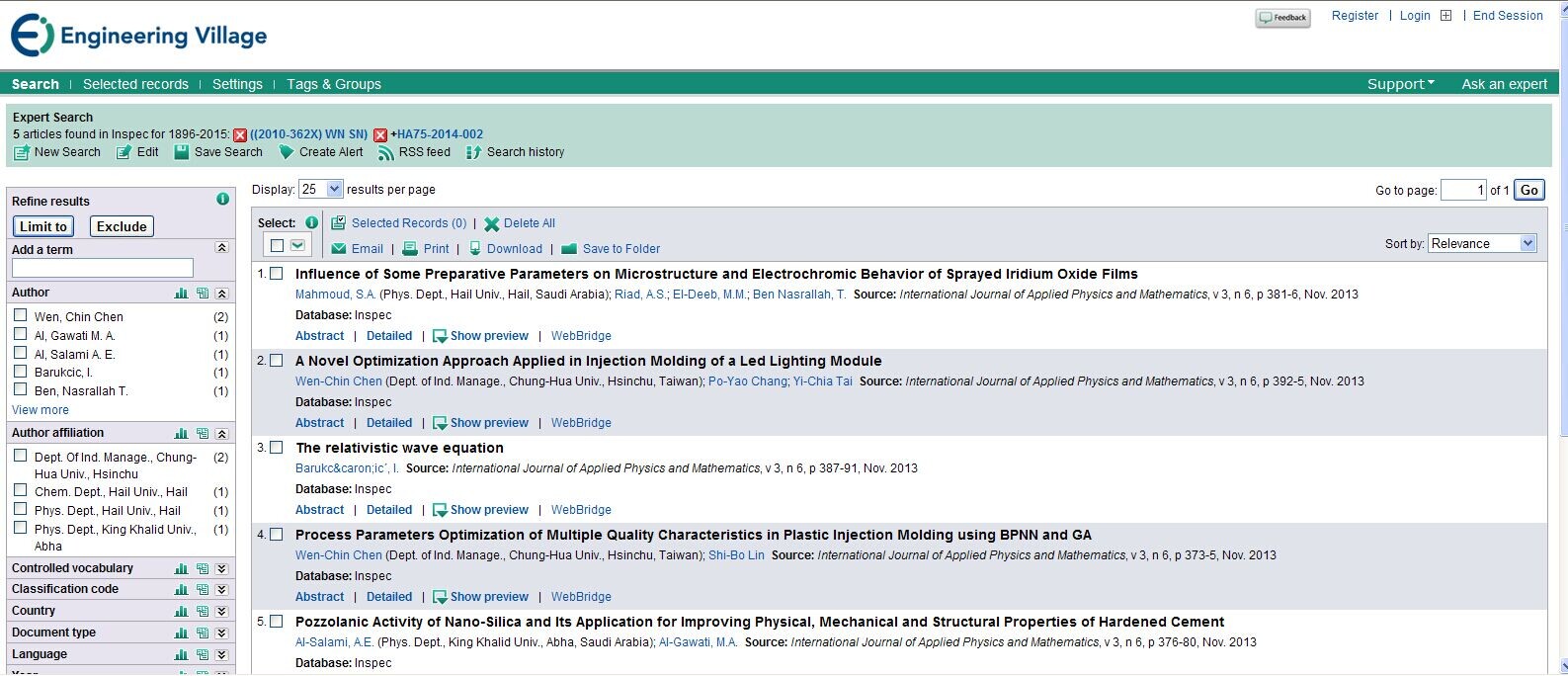Open the Support menu
Viewport: 1568px width, 676px height.
pyautogui.click(x=1401, y=84)
